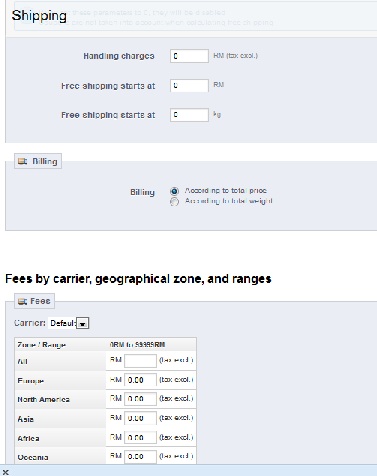The image size is (377, 476).
Task: Select billing according to total weight
Action: pyautogui.click(x=174, y=202)
